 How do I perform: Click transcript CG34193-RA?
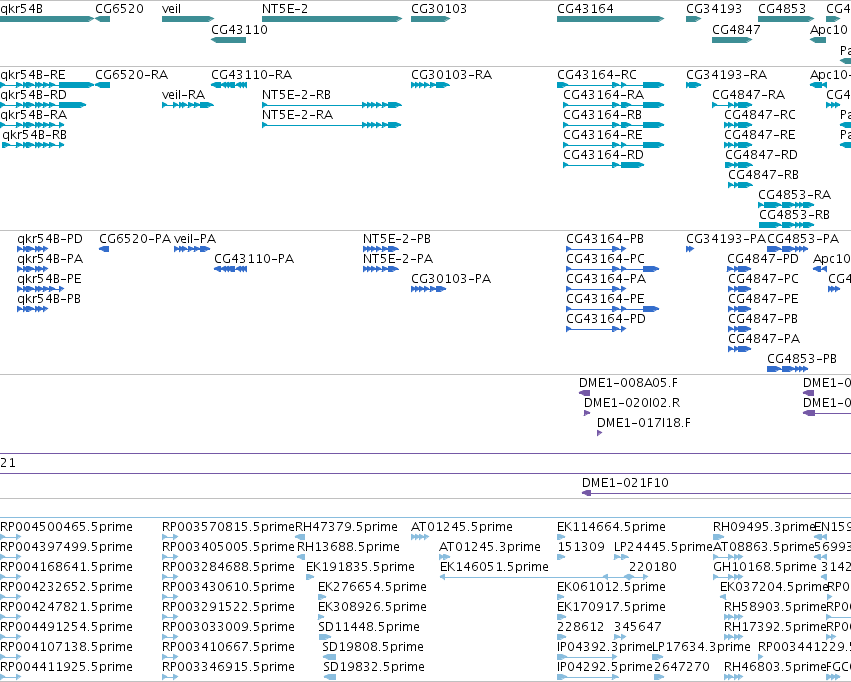click(x=694, y=85)
